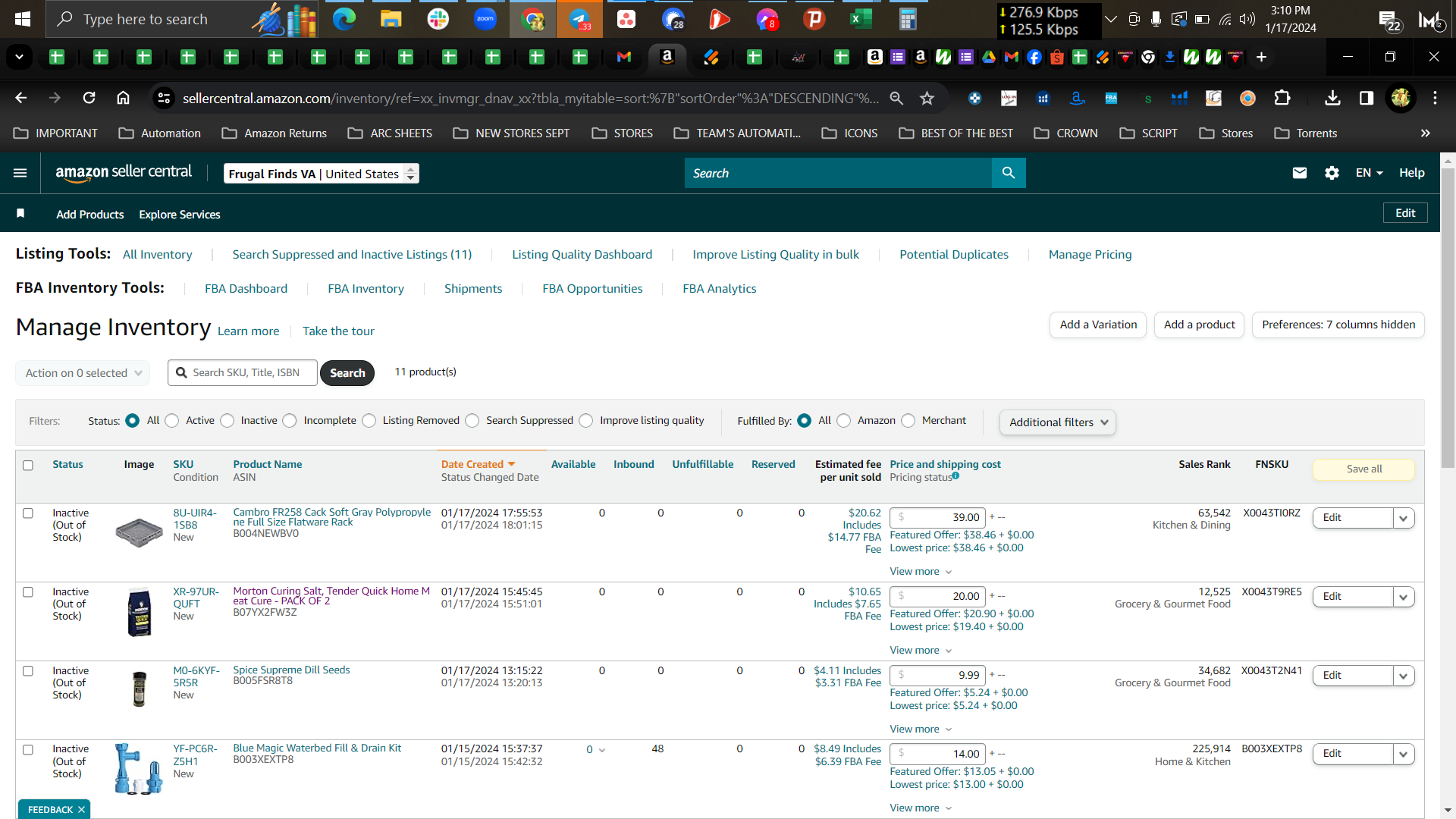Click the Search SKU, Title, ISBN field
This screenshot has width=1456, height=819.
pos(243,373)
